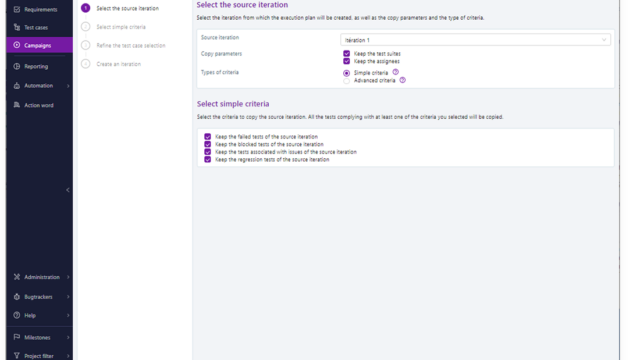Viewport: 640px width, 360px height.
Task: Show help for Simple criteria
Action: point(396,72)
